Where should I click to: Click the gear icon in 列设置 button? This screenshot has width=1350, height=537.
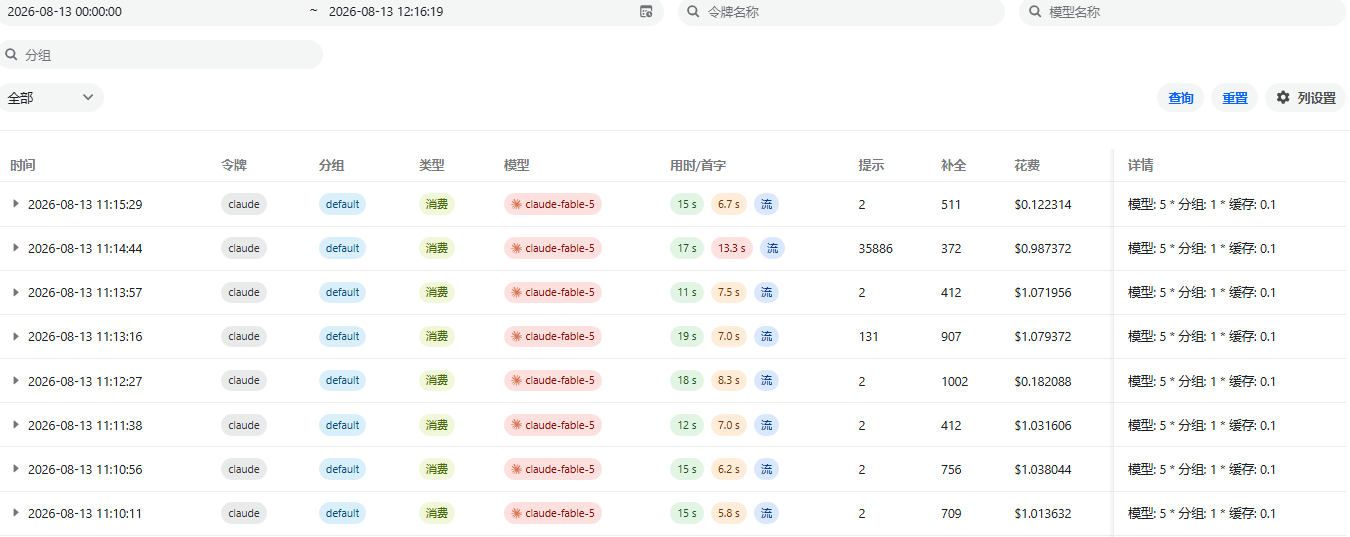coord(1283,98)
